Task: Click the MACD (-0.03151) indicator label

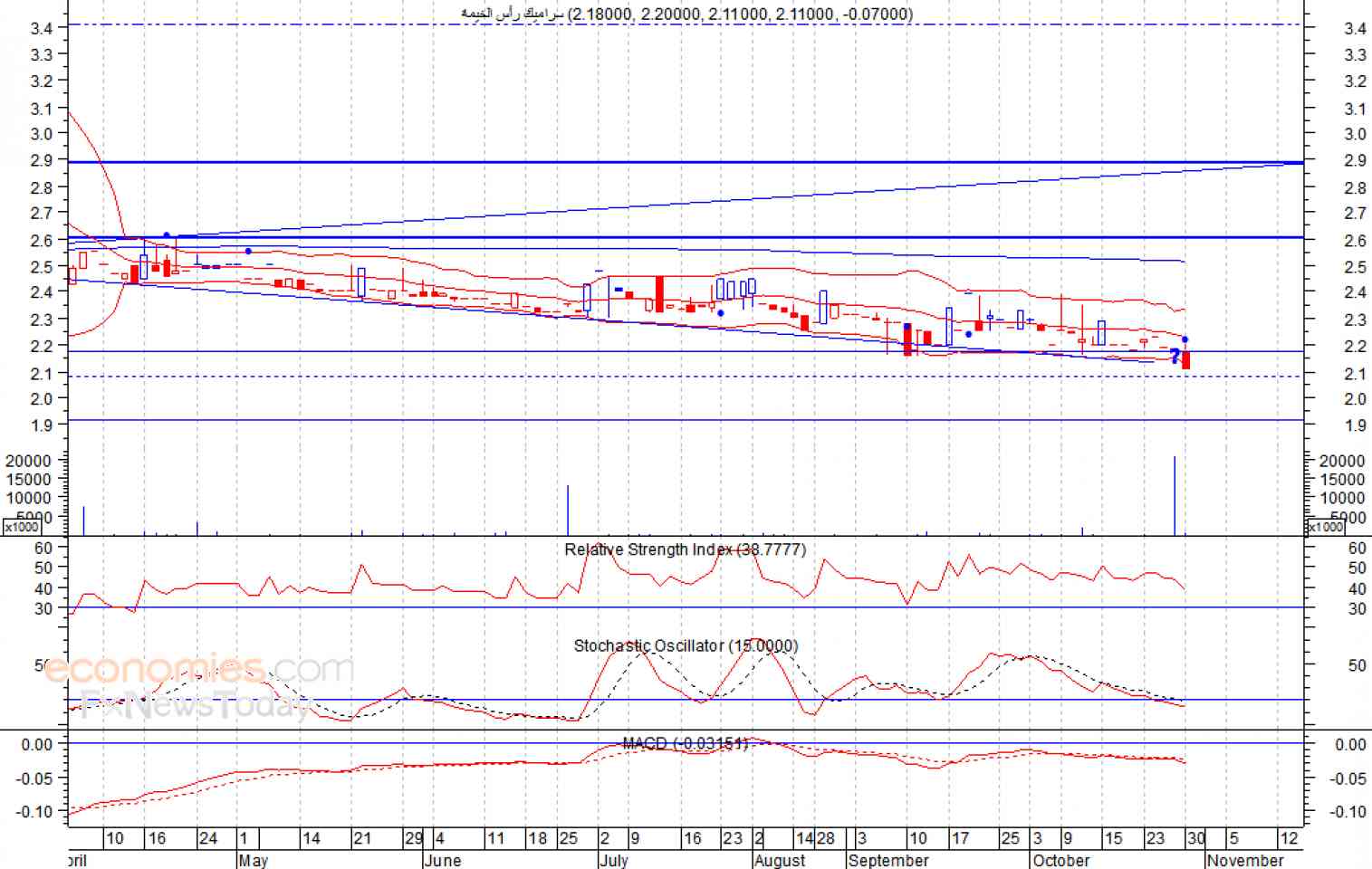Action: (686, 743)
